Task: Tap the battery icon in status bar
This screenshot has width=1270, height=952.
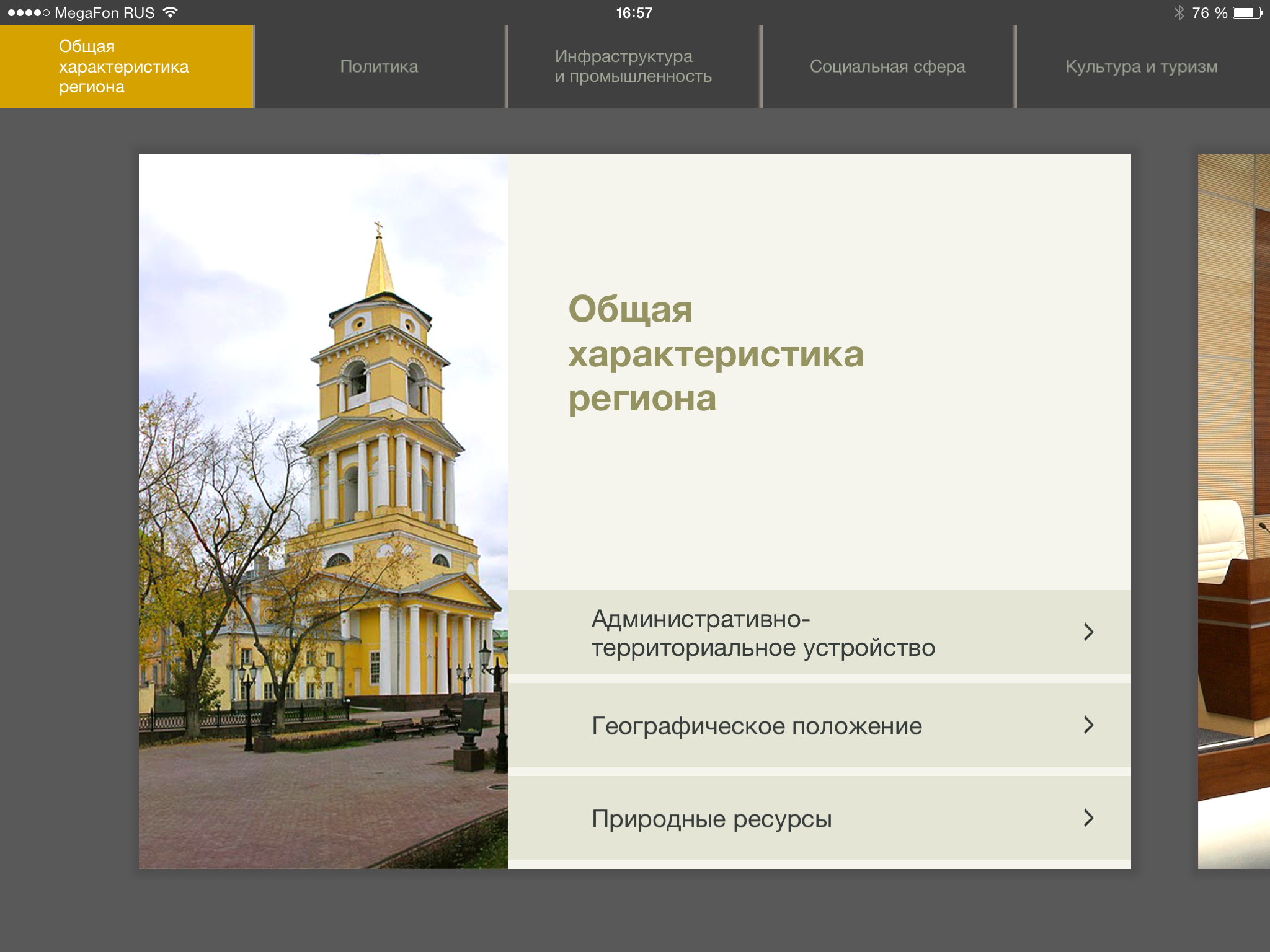Action: pos(1247,13)
